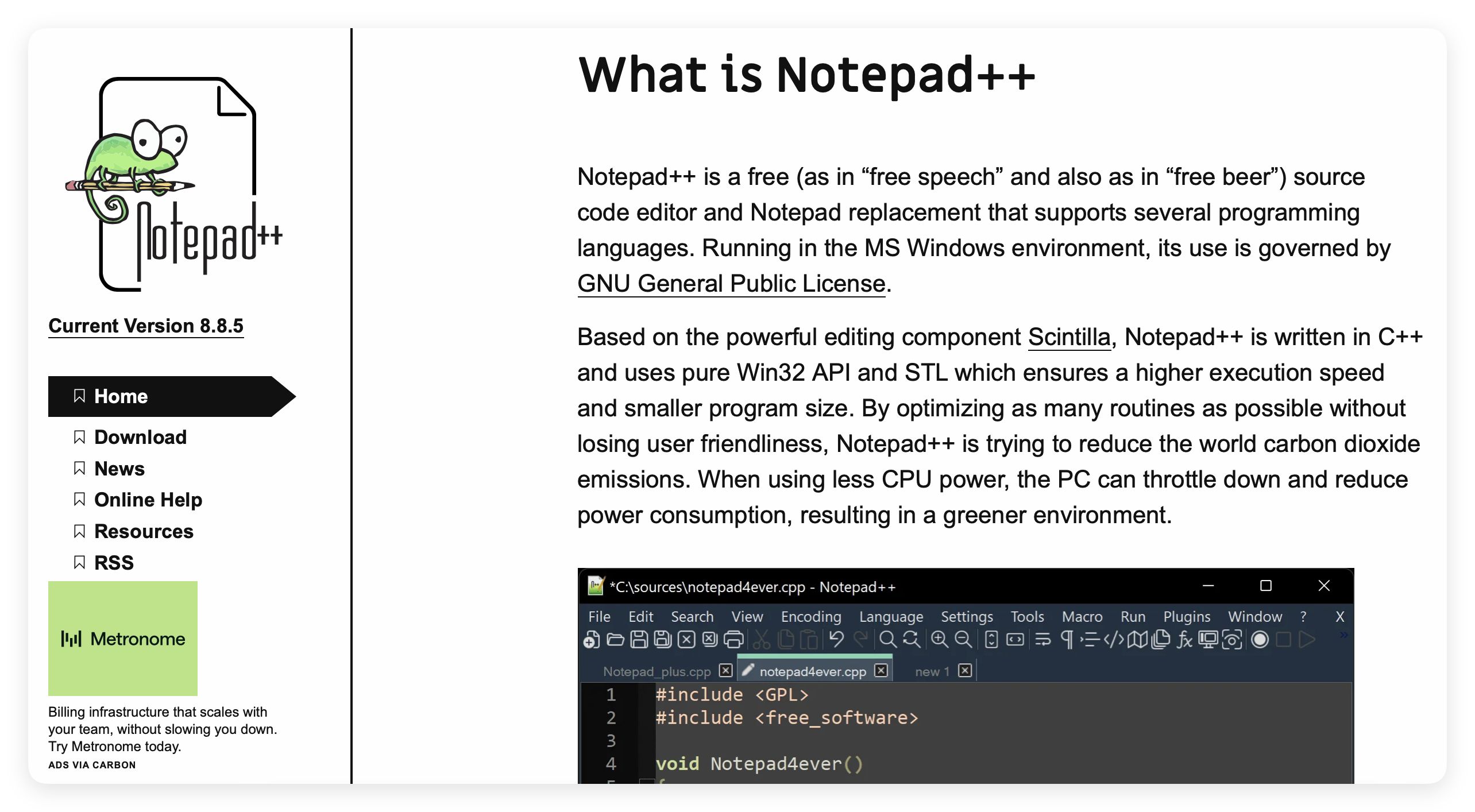This screenshot has height=812, width=1475.
Task: Open the GNU General Public License link
Action: tap(731, 284)
